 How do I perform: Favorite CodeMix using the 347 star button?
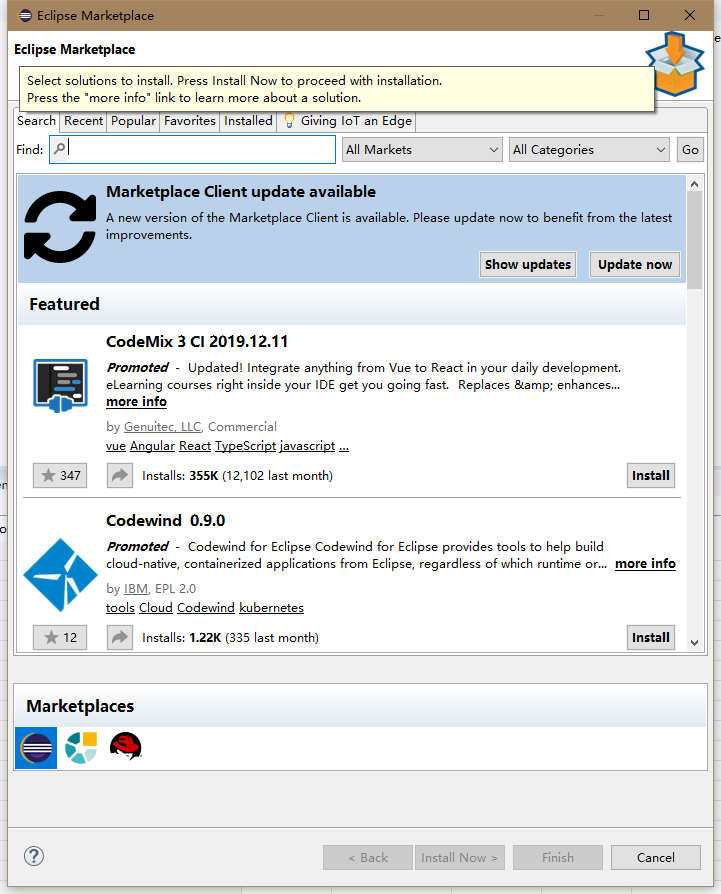(60, 476)
